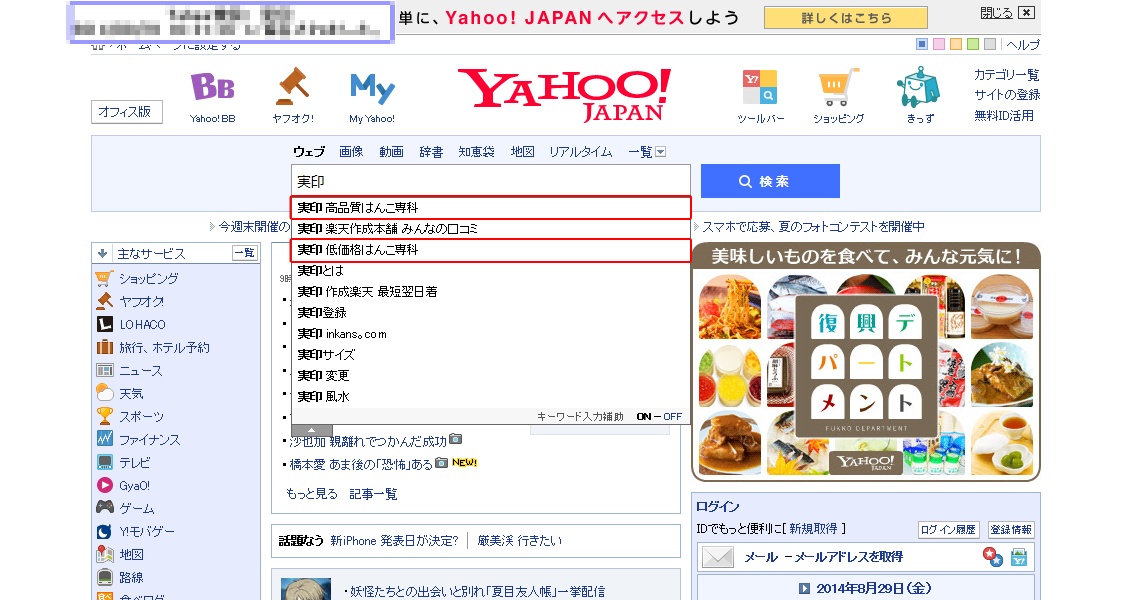This screenshot has width=1130, height=600.
Task: Select the 動画 search tab
Action: click(x=391, y=152)
